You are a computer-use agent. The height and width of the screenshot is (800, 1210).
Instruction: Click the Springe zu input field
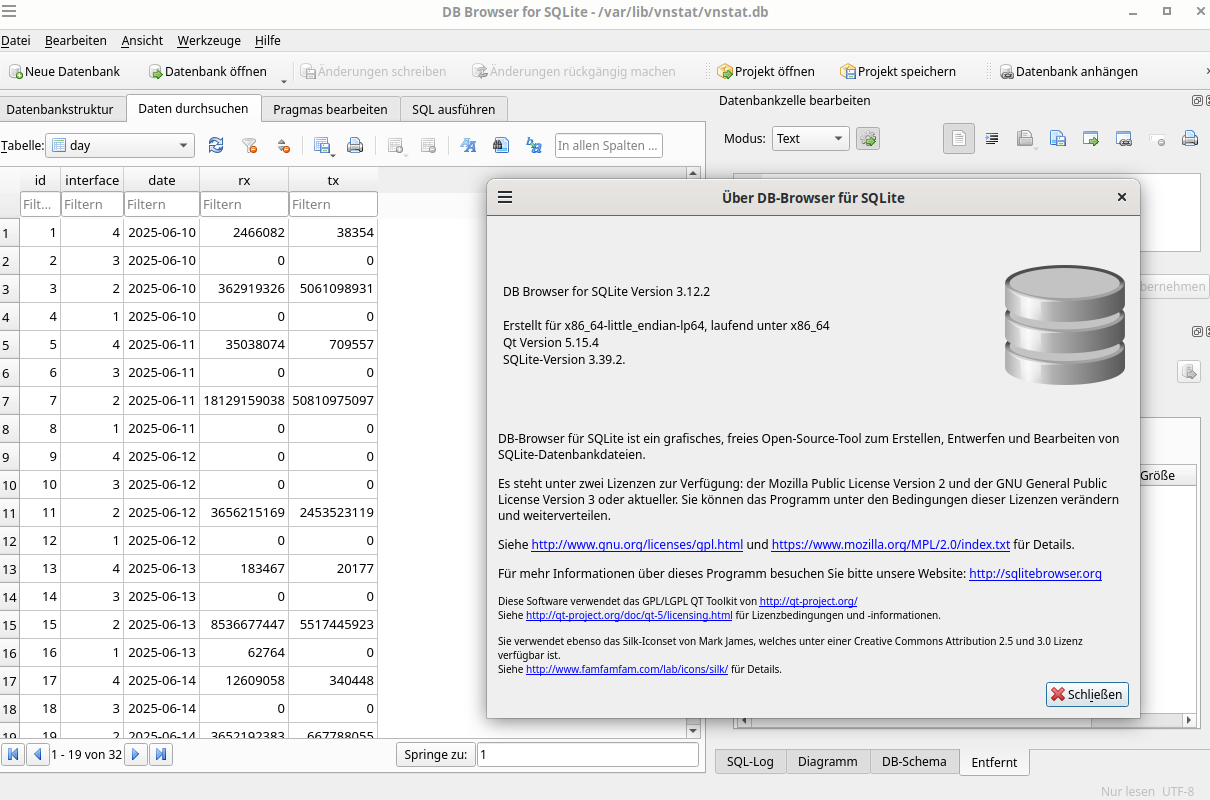[587, 754]
